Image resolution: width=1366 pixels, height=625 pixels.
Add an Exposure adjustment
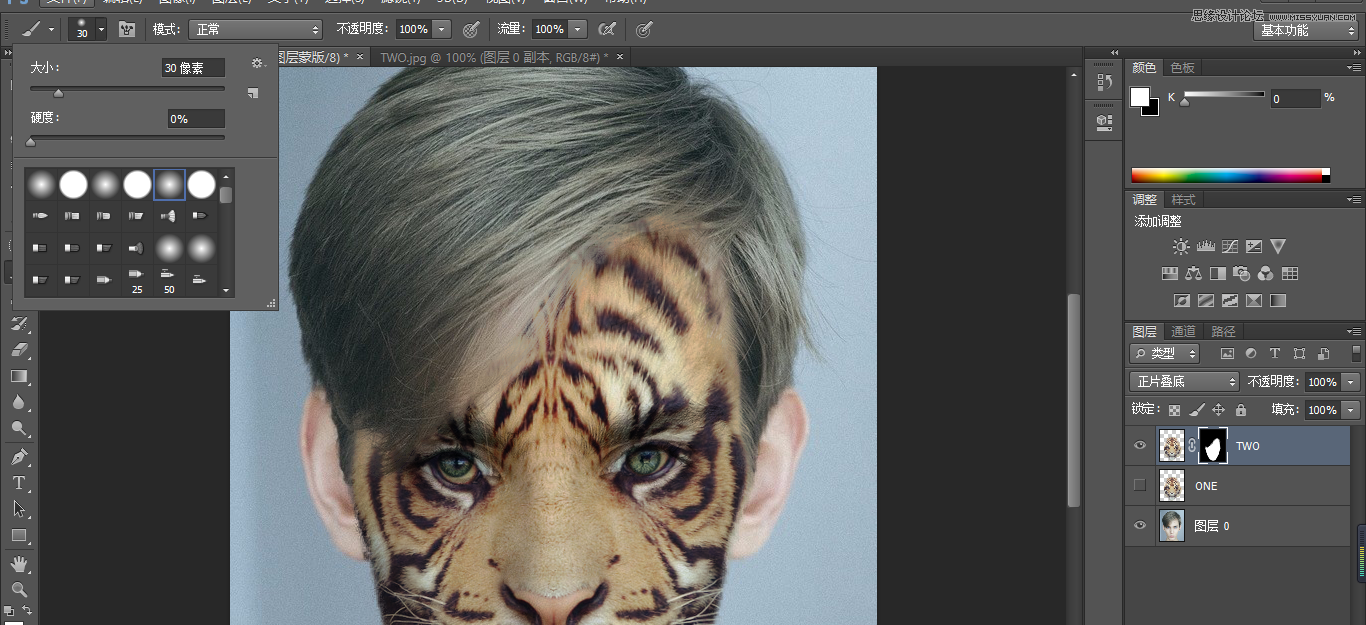[1254, 246]
